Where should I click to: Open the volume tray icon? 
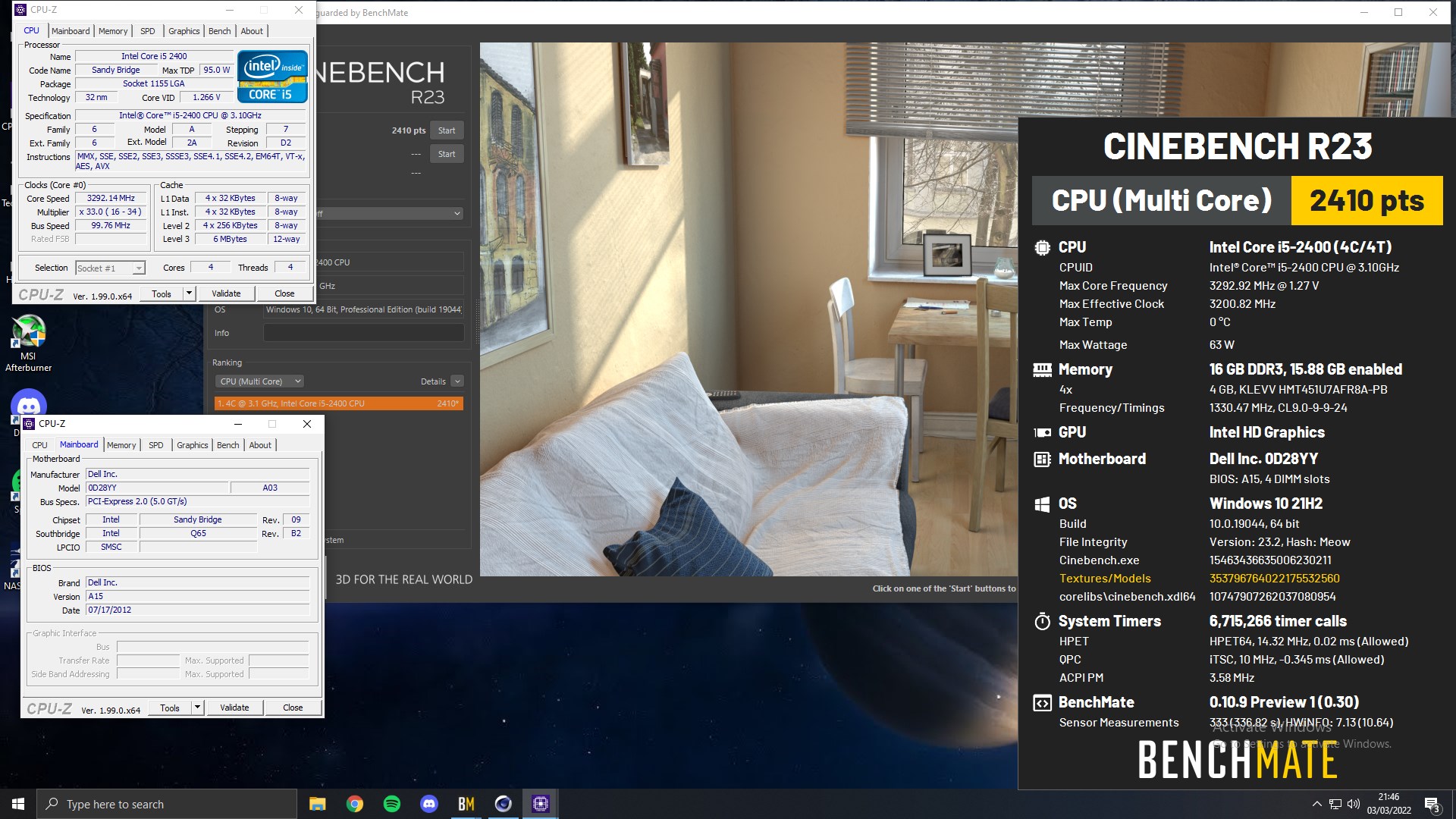pos(1354,804)
